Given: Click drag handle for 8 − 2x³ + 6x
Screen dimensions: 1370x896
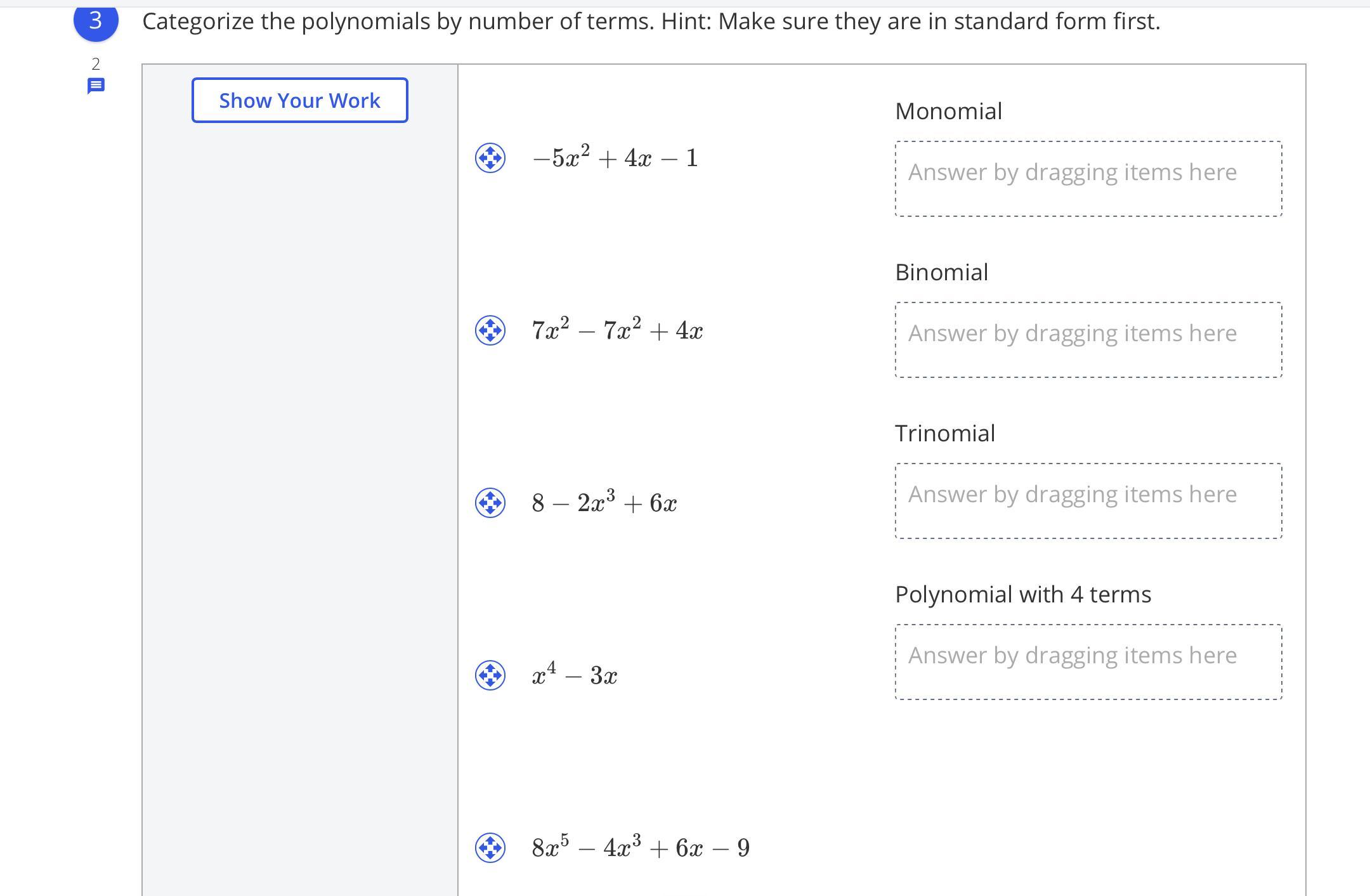Looking at the screenshot, I should coord(490,503).
